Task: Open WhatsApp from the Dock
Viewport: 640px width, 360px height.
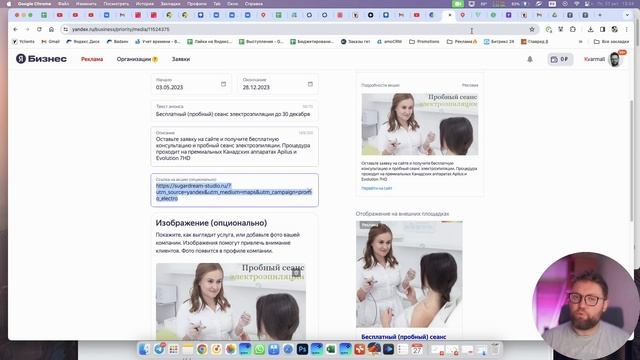Action: click(259, 349)
